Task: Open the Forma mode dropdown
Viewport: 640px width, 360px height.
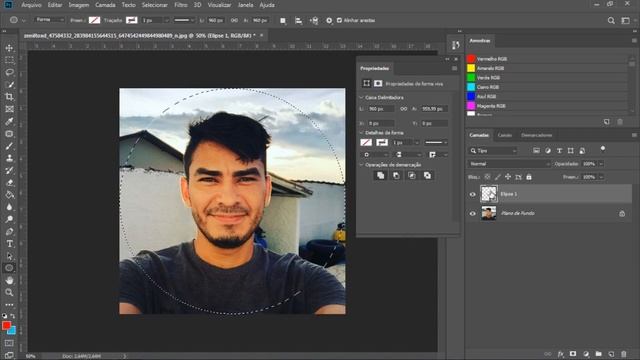Action: 49,20
